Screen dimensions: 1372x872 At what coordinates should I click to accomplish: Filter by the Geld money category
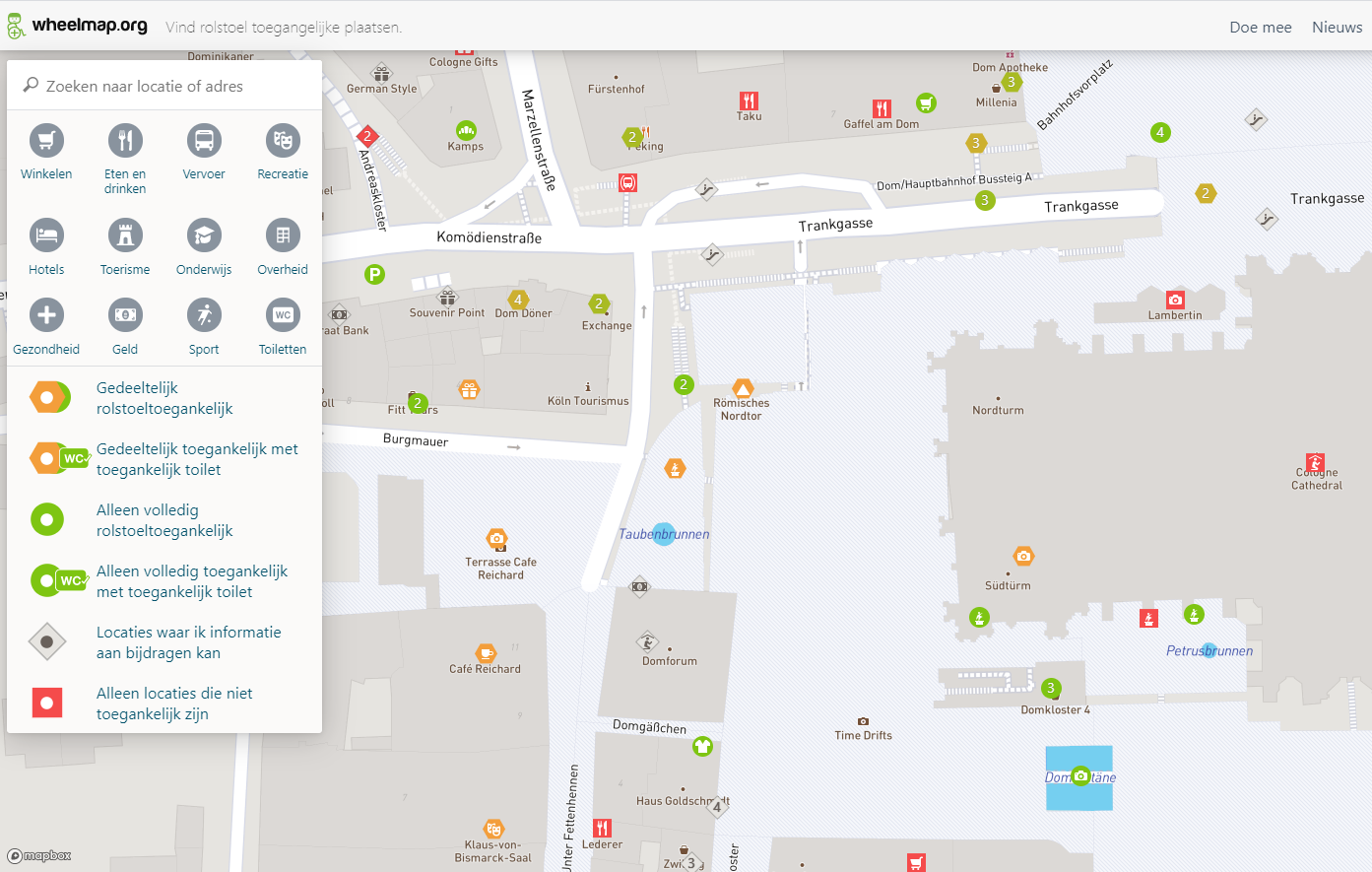tap(125, 315)
